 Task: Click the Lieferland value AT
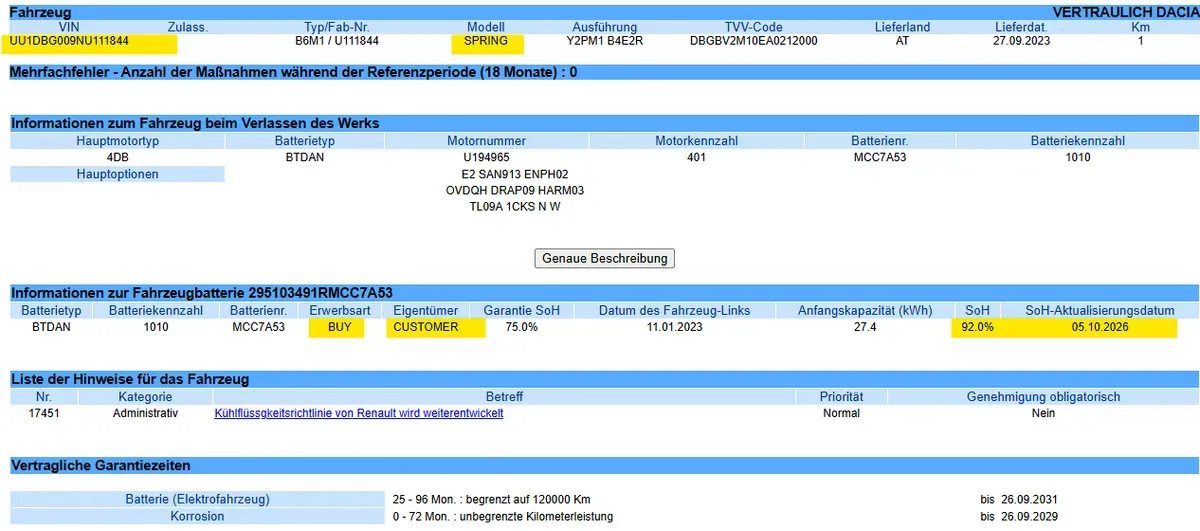[x=903, y=42]
